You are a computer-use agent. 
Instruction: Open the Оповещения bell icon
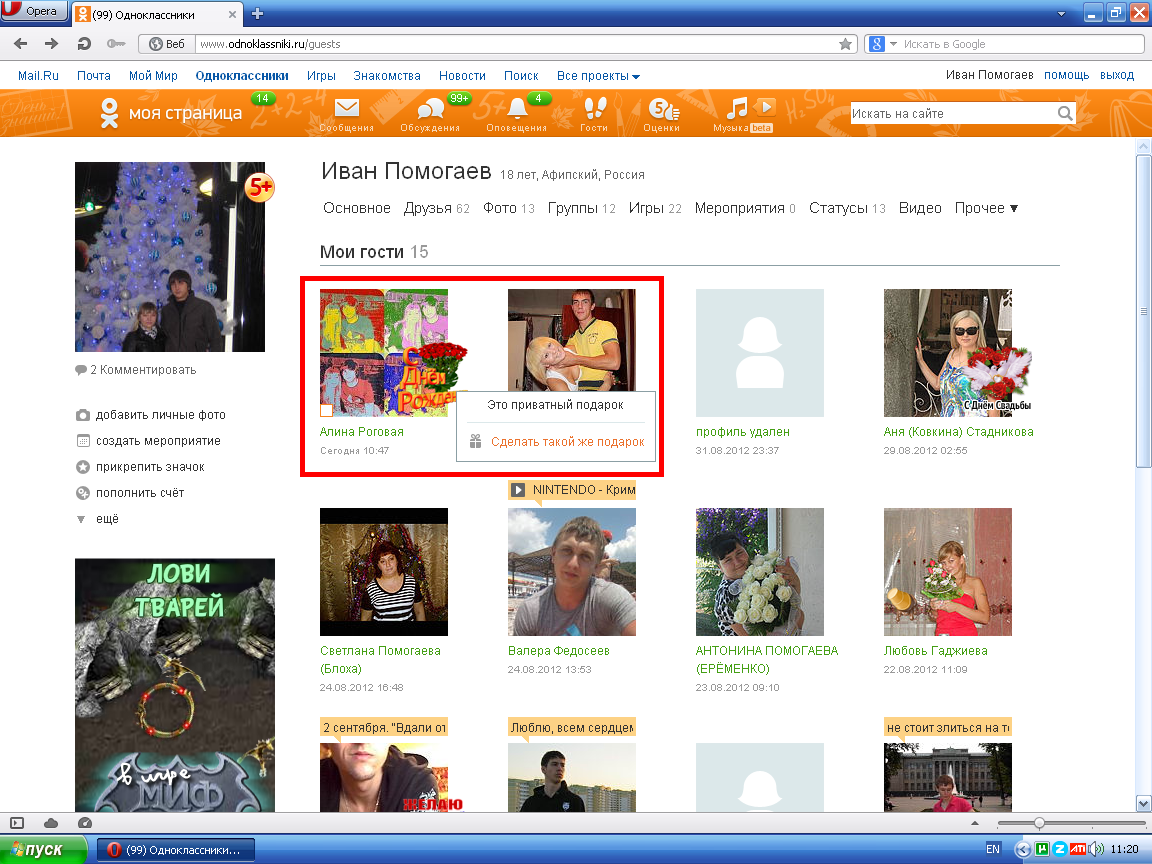[x=517, y=109]
